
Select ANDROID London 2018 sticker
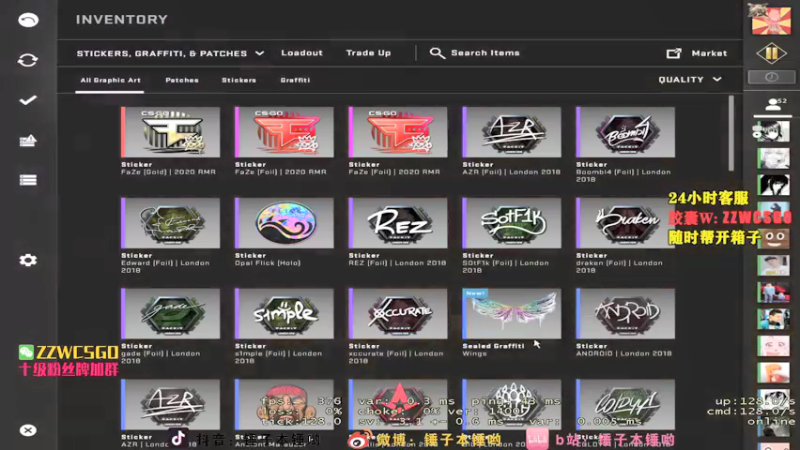pos(626,313)
